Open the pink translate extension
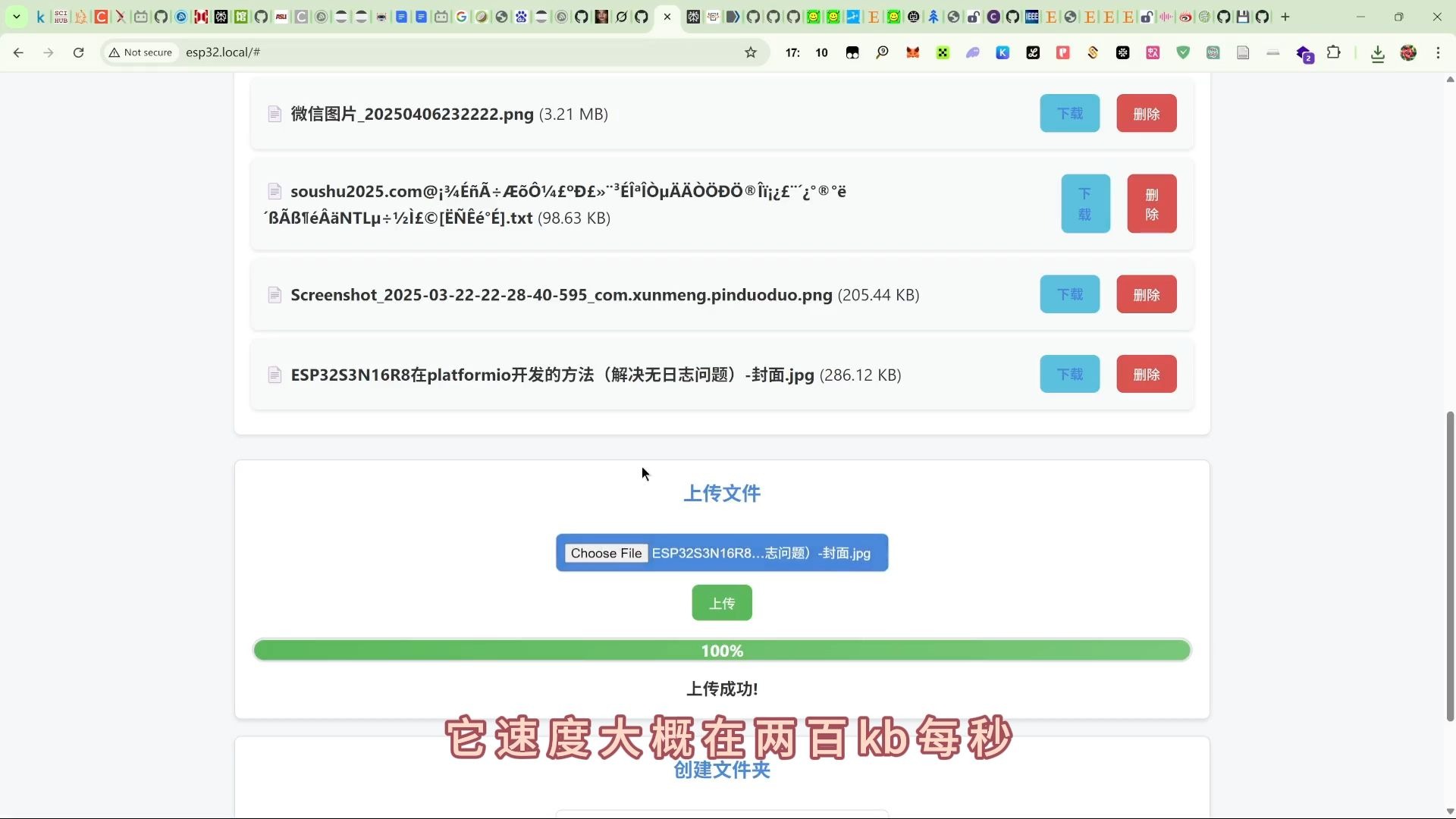The image size is (1456, 819). click(1153, 52)
